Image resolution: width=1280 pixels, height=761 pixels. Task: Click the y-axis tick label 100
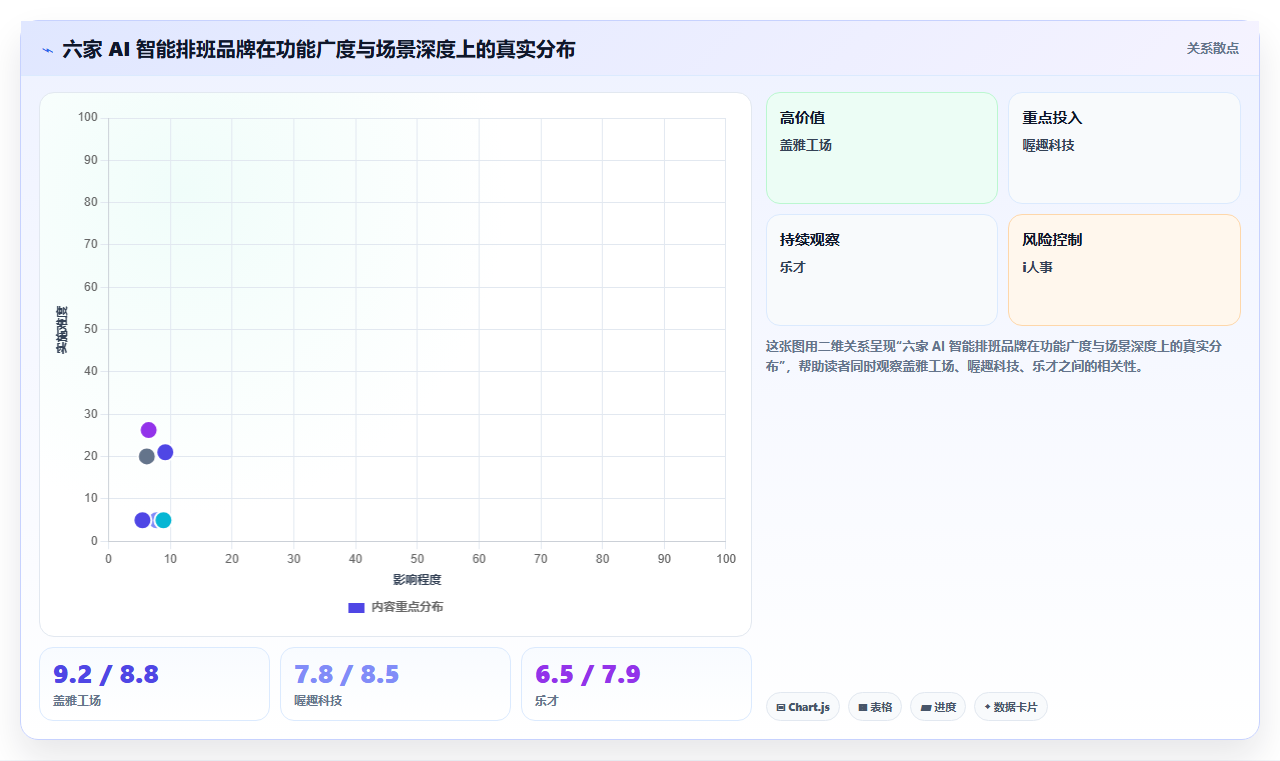(88, 118)
